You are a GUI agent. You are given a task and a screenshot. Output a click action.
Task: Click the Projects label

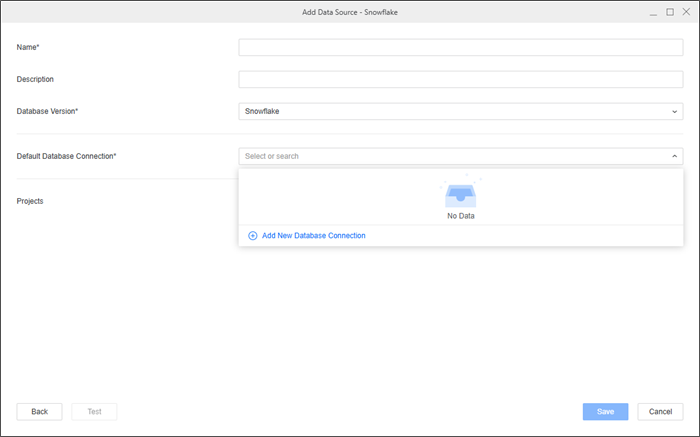coord(30,201)
